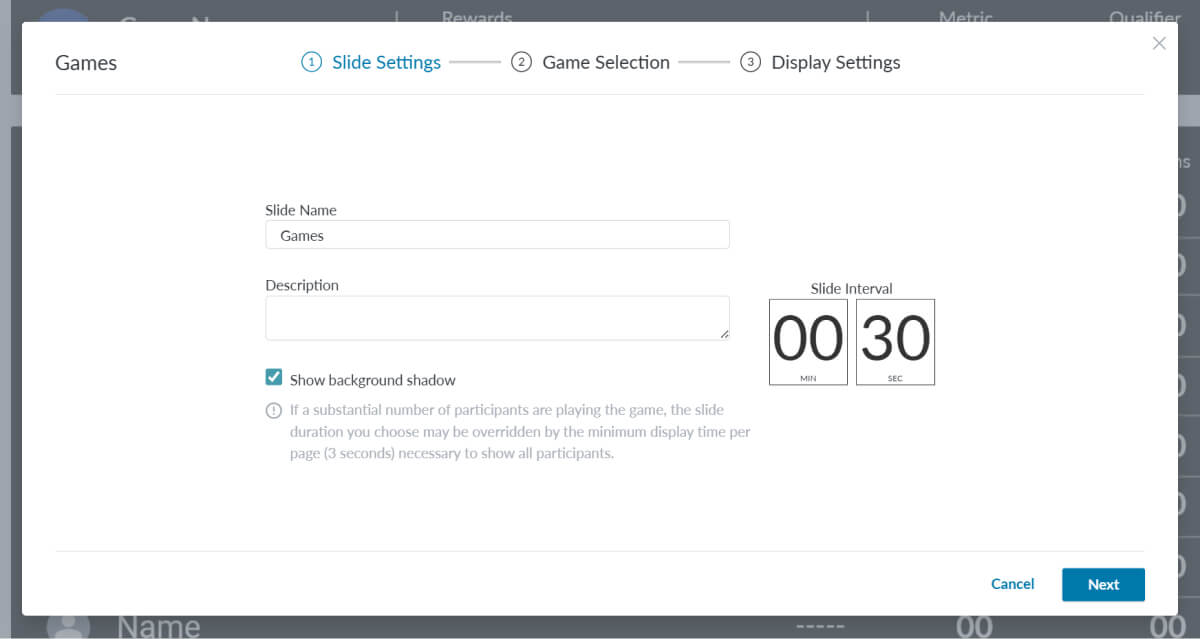This screenshot has height=639, width=1200.
Task: Click the Games dialog title
Action: [86, 63]
